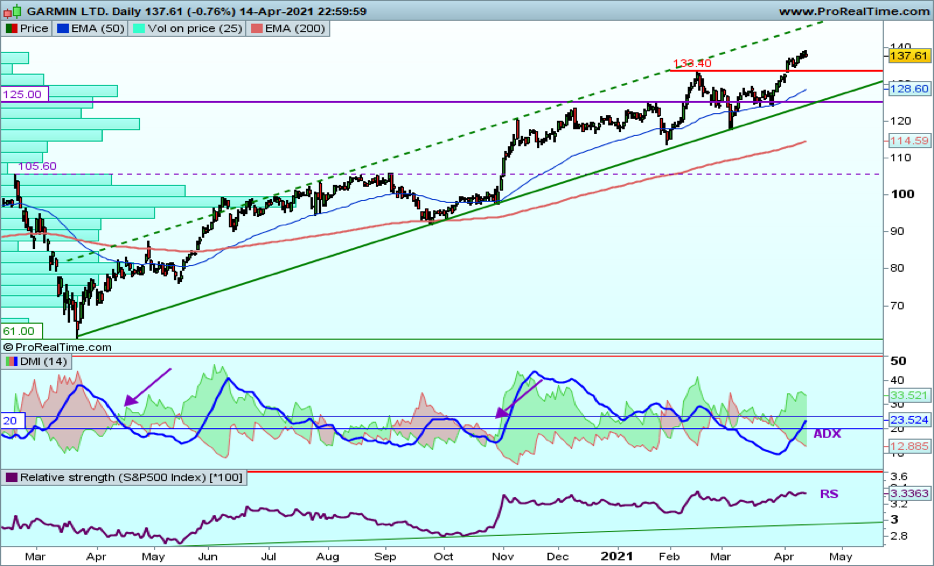Viewport: 934px width, 566px height.
Task: Click the ADX value tag 23.524
Action: (909, 419)
